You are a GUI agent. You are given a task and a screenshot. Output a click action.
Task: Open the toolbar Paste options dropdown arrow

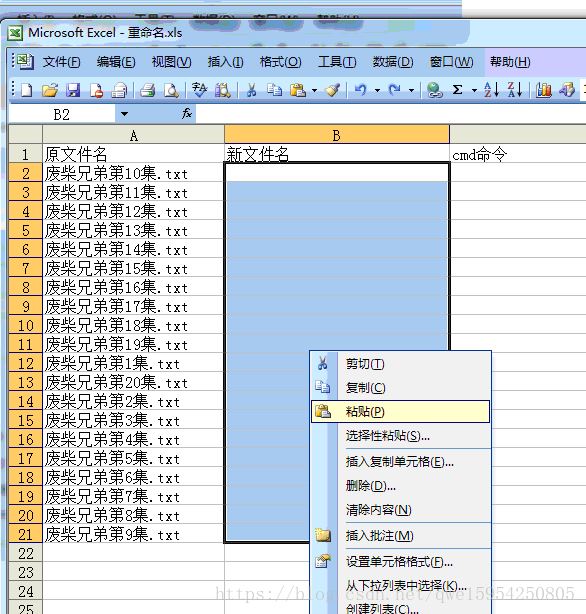(314, 90)
